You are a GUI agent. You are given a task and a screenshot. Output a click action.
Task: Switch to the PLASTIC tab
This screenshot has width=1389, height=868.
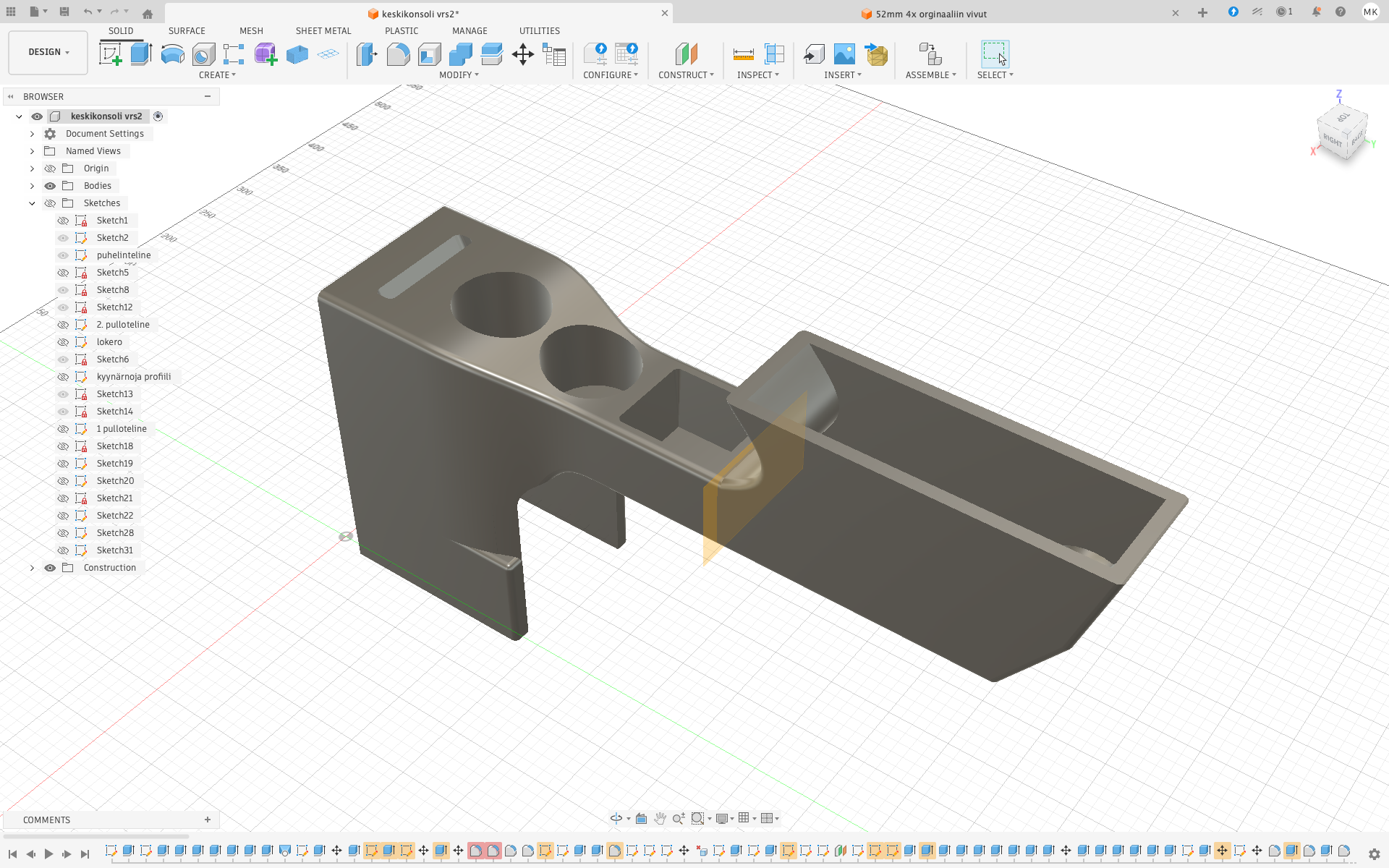point(402,31)
